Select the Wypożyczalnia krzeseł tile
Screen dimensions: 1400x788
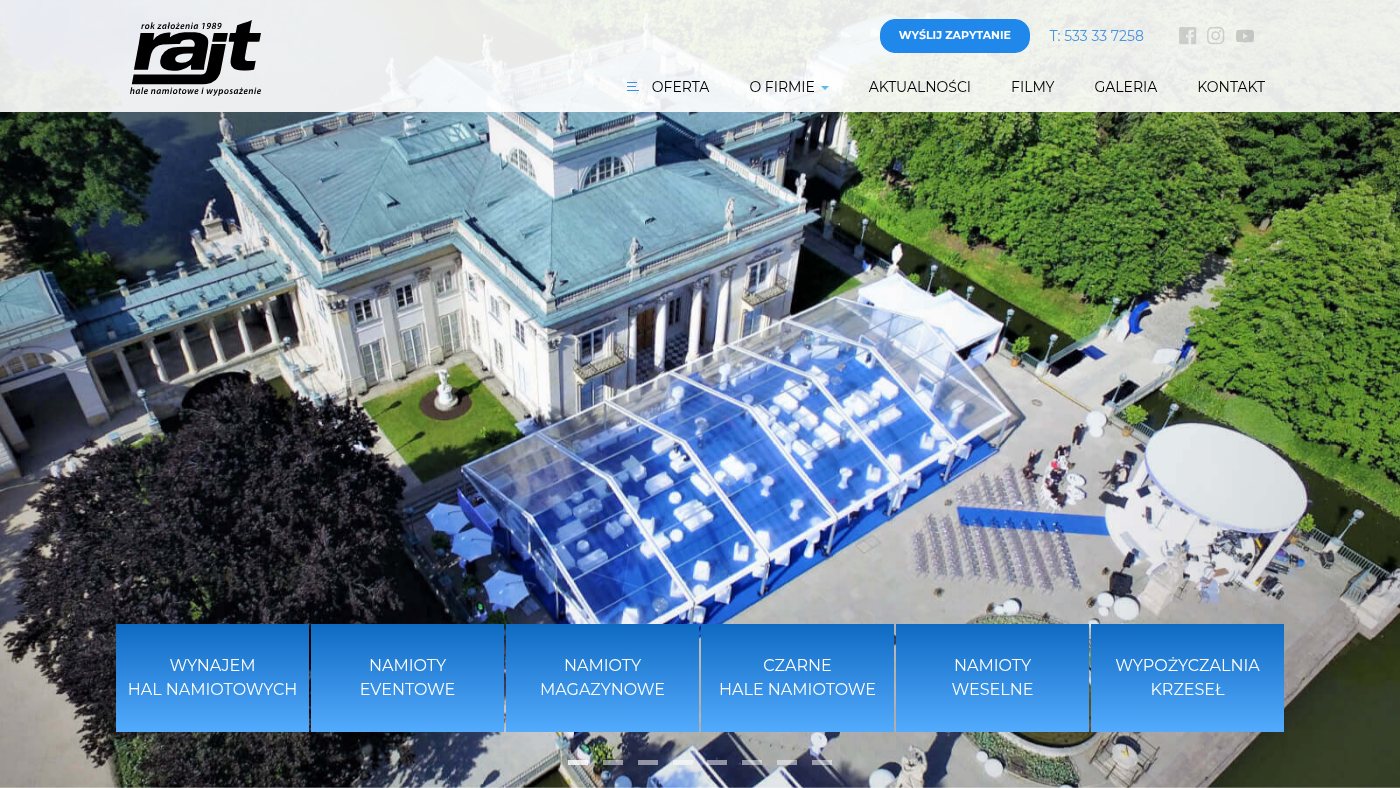pos(1187,678)
